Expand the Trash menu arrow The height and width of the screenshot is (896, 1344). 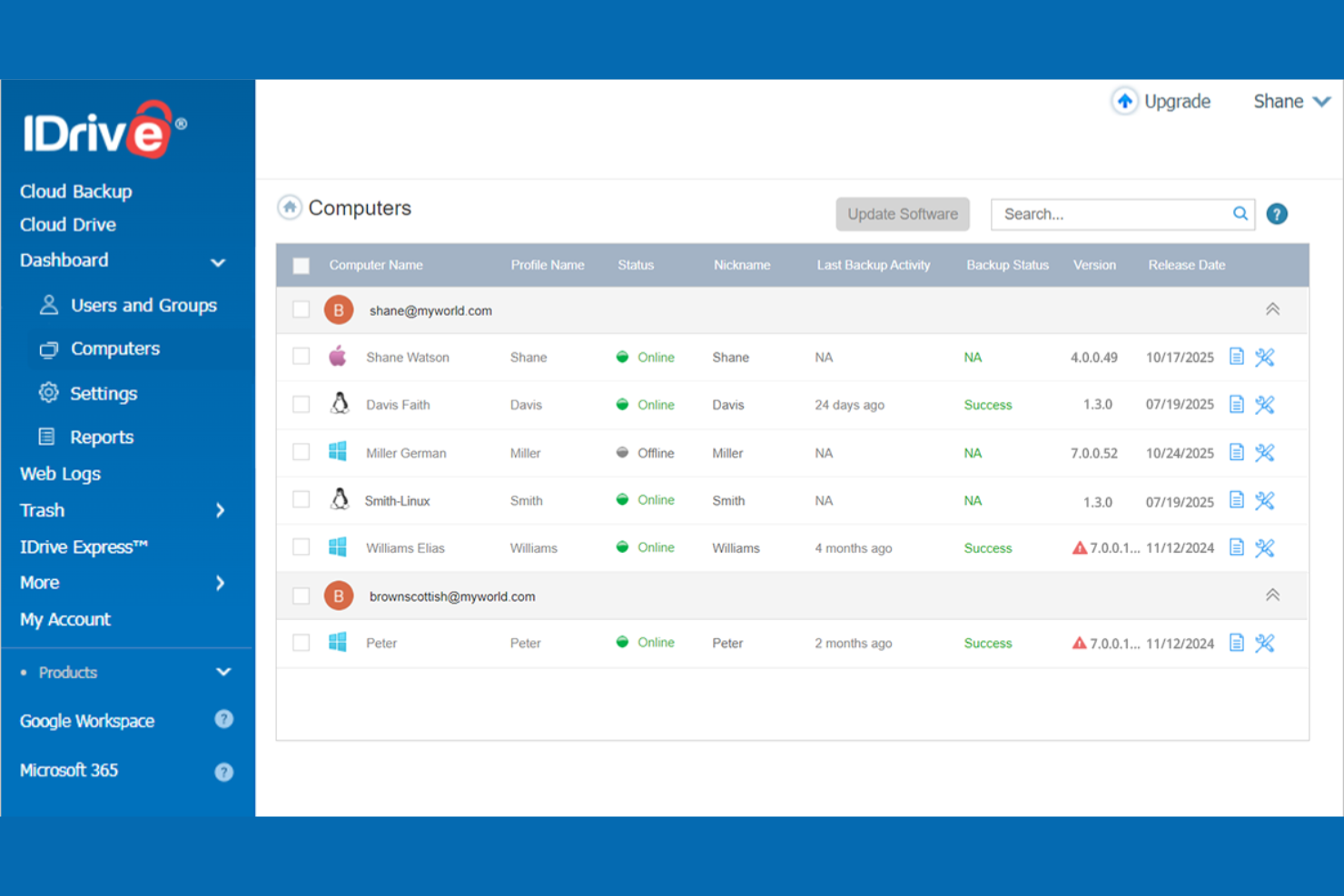(x=220, y=510)
